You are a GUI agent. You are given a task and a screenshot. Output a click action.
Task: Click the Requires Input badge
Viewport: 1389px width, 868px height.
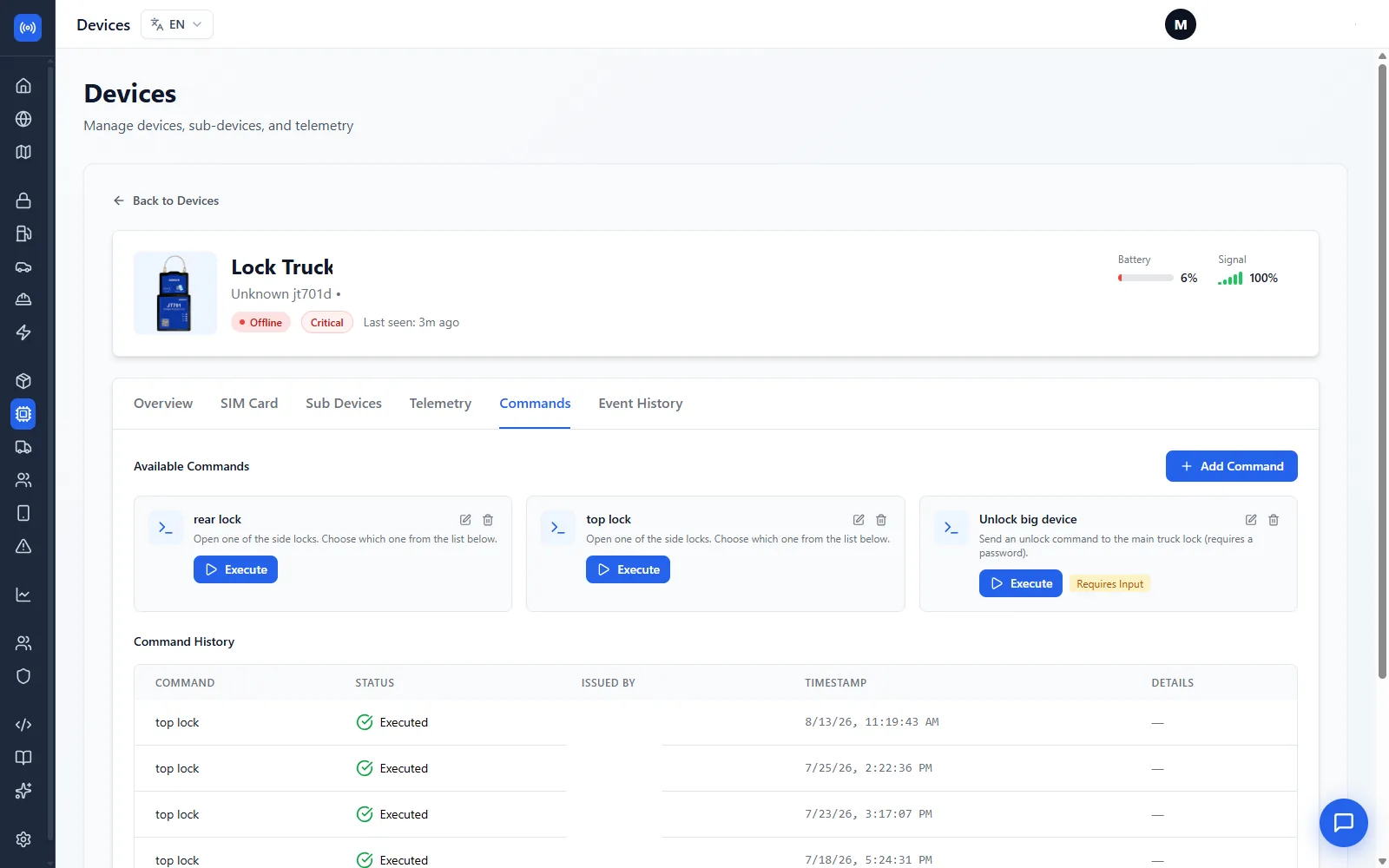[x=1109, y=584]
